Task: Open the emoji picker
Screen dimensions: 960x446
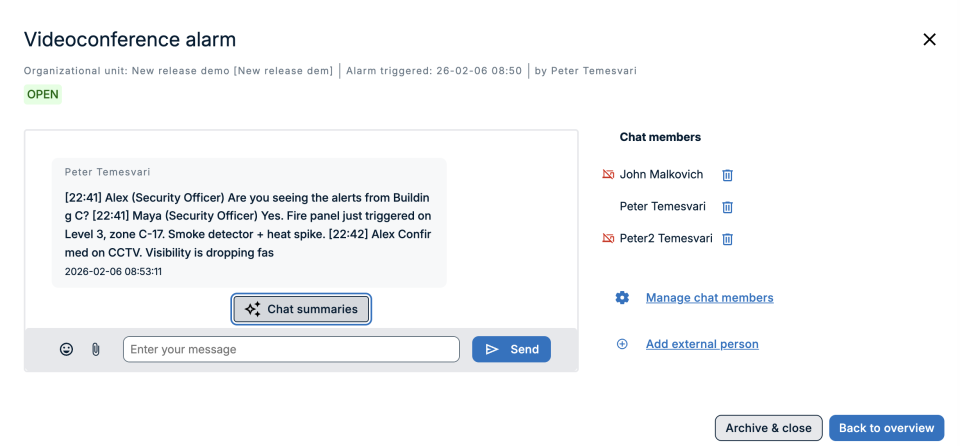Action: tap(66, 349)
